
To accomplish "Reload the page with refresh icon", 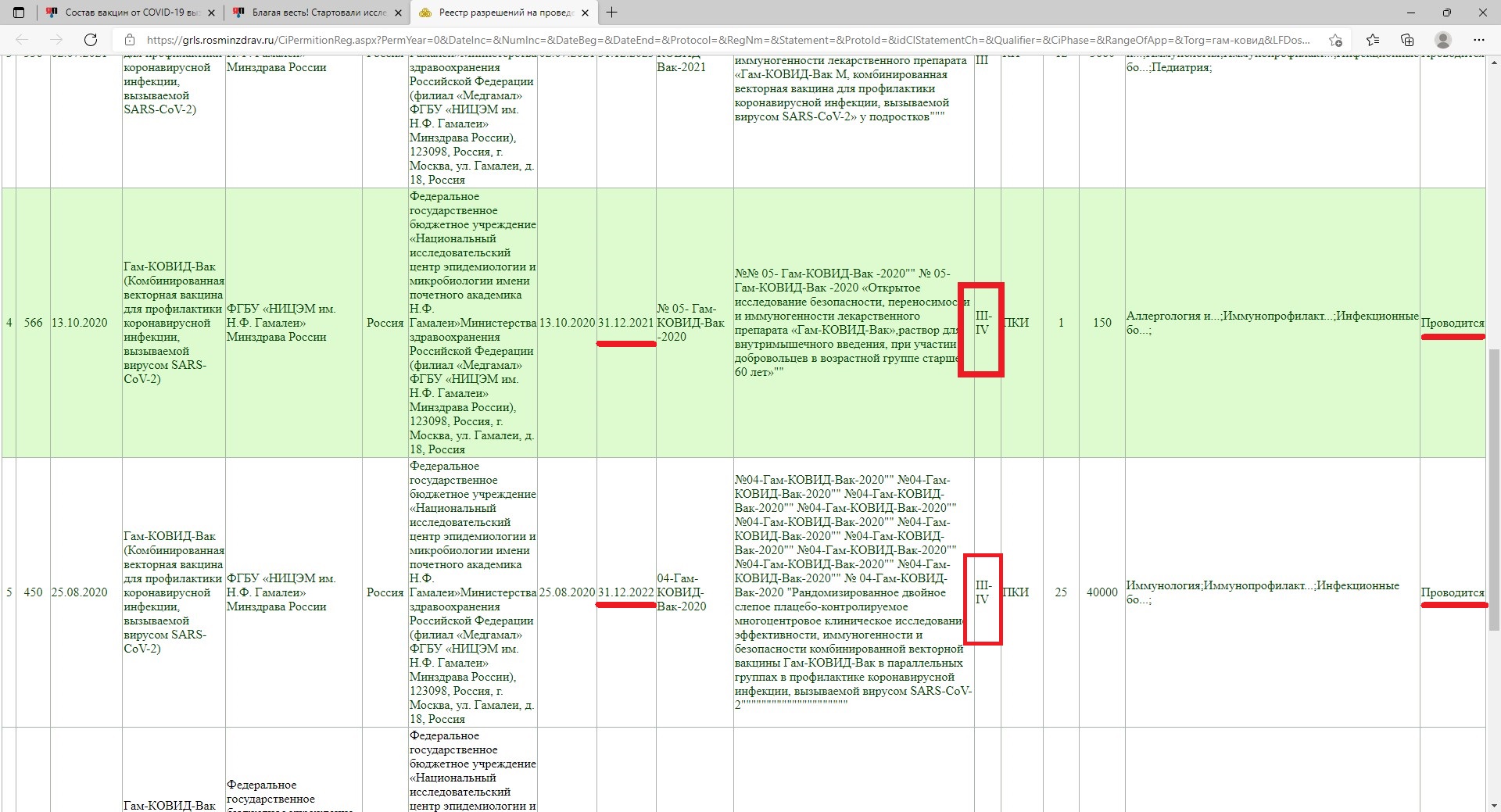I will [91, 40].
